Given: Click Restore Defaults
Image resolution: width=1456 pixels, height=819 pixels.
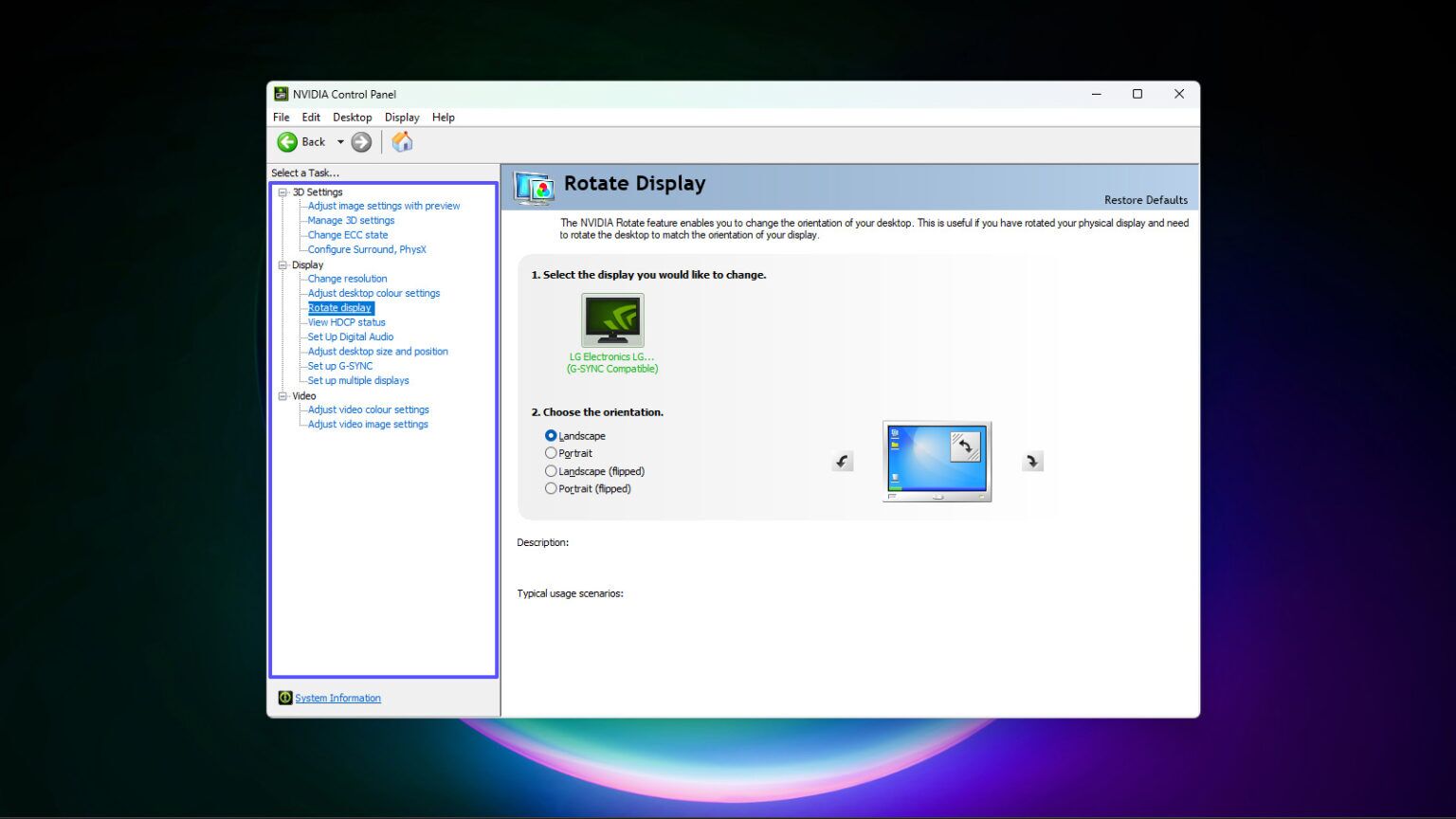Looking at the screenshot, I should pyautogui.click(x=1146, y=200).
